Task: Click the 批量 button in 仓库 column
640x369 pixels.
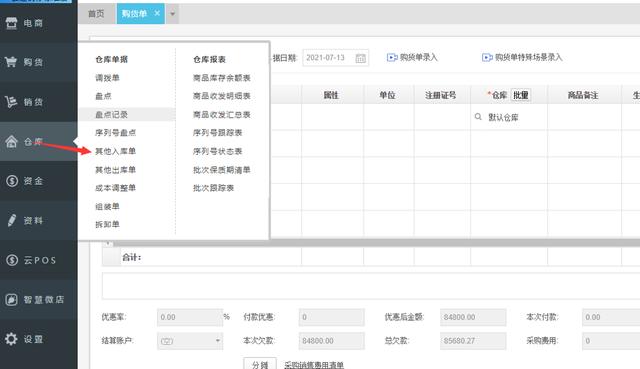Action: (521, 95)
